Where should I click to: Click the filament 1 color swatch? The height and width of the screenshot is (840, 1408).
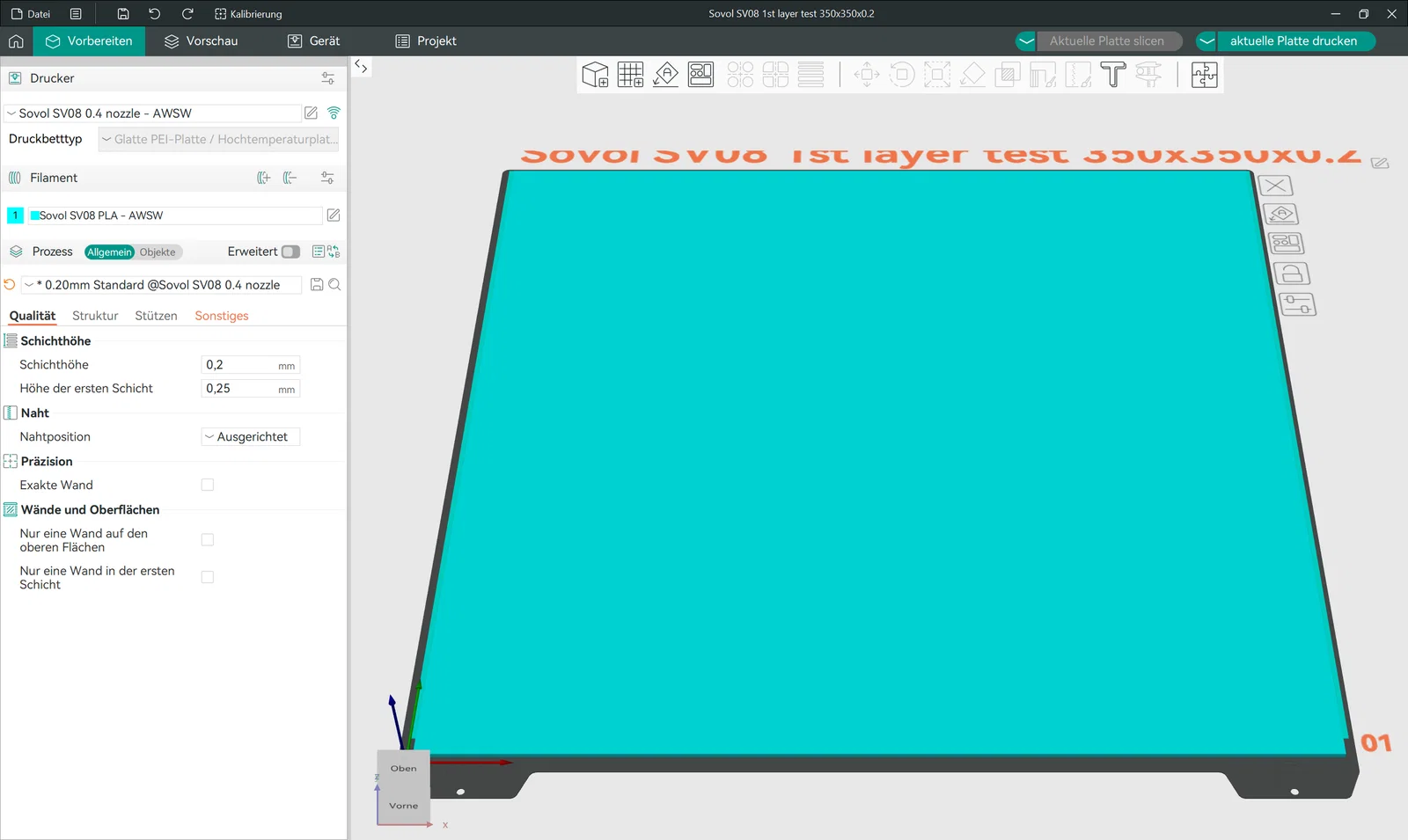pyautogui.click(x=15, y=215)
